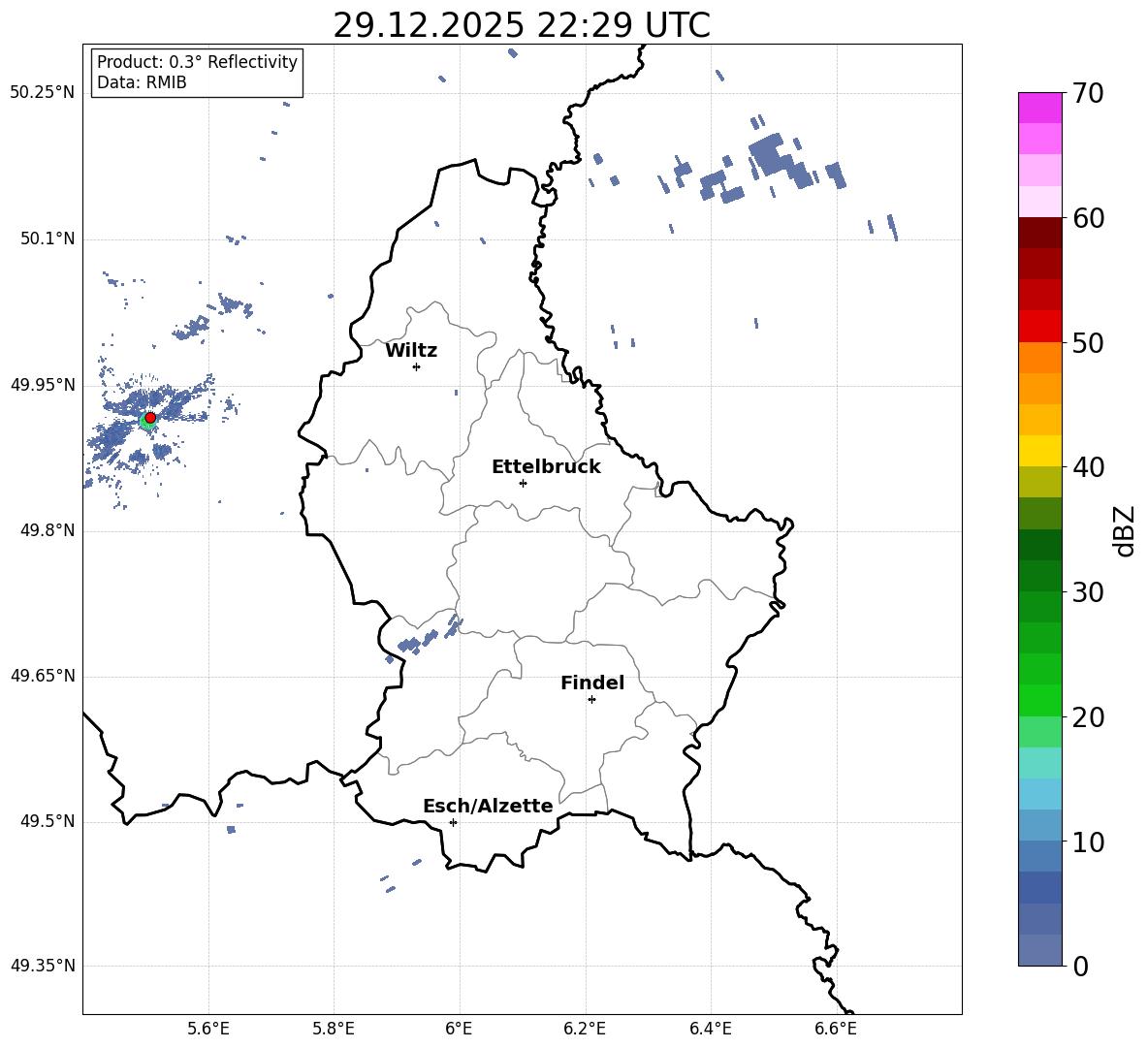Click the dark maroon colorbar segment below 60

[1040, 234]
